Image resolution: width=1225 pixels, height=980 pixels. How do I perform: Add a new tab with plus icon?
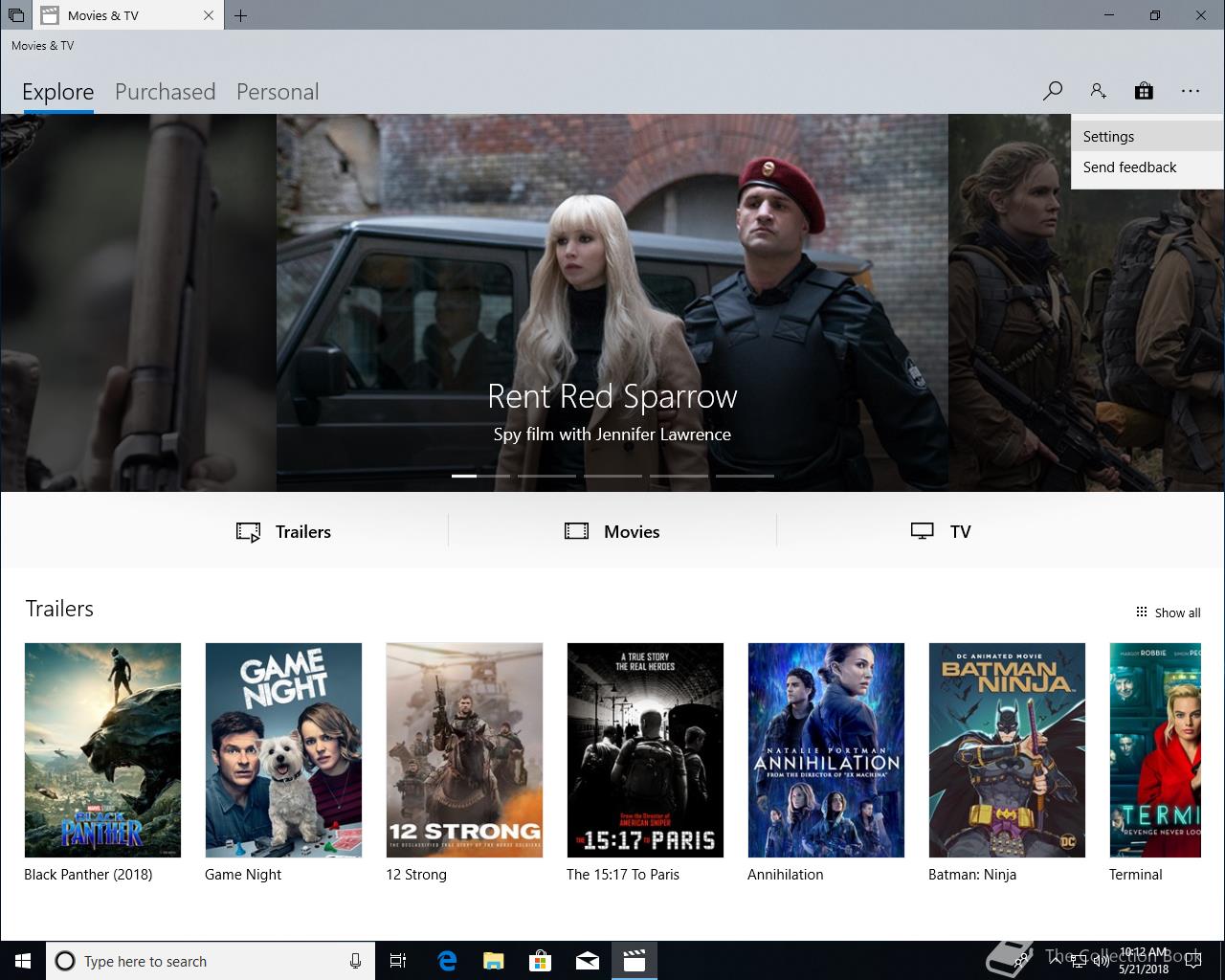pos(240,15)
